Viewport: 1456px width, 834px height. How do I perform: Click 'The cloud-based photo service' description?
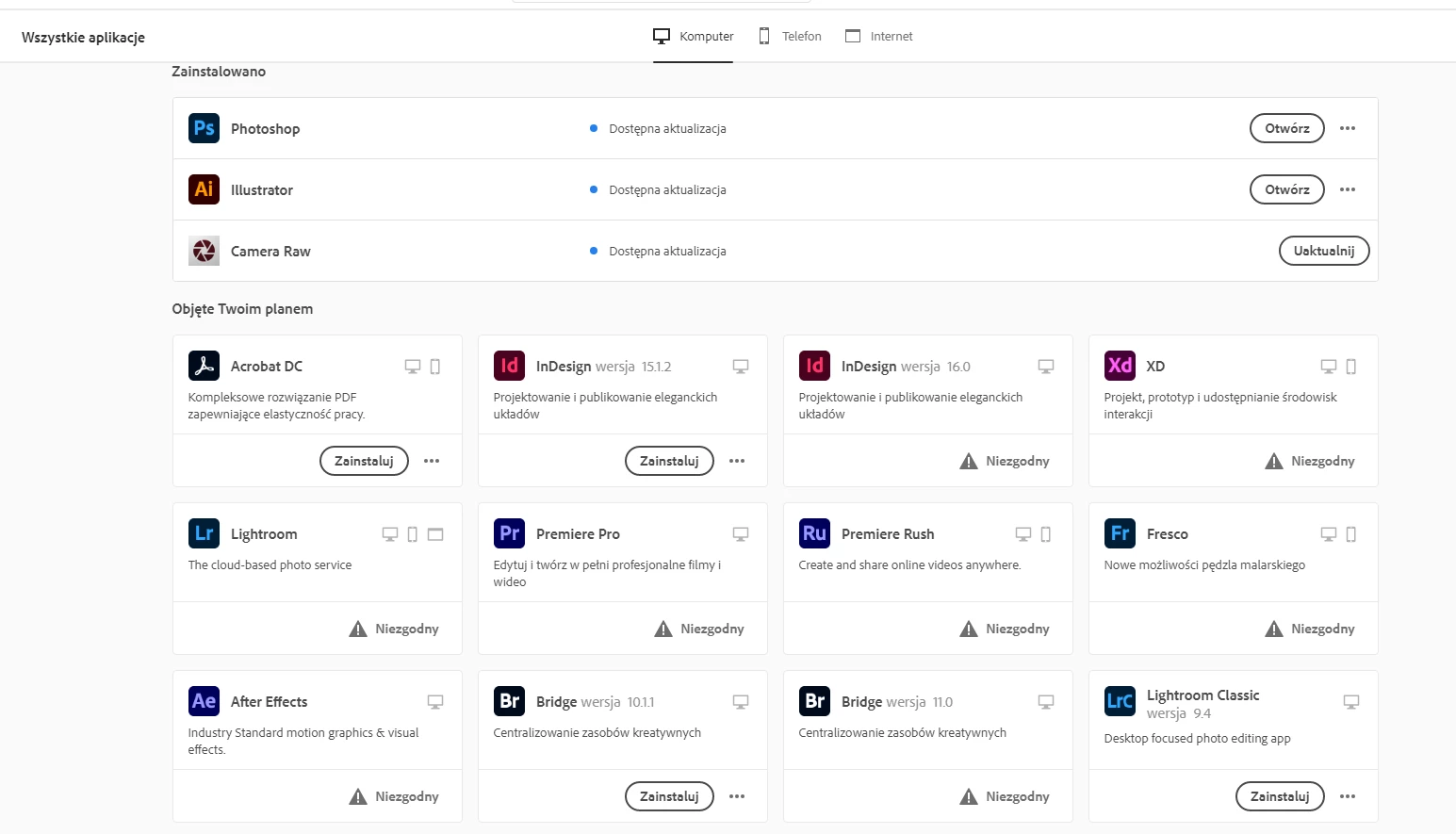point(270,565)
